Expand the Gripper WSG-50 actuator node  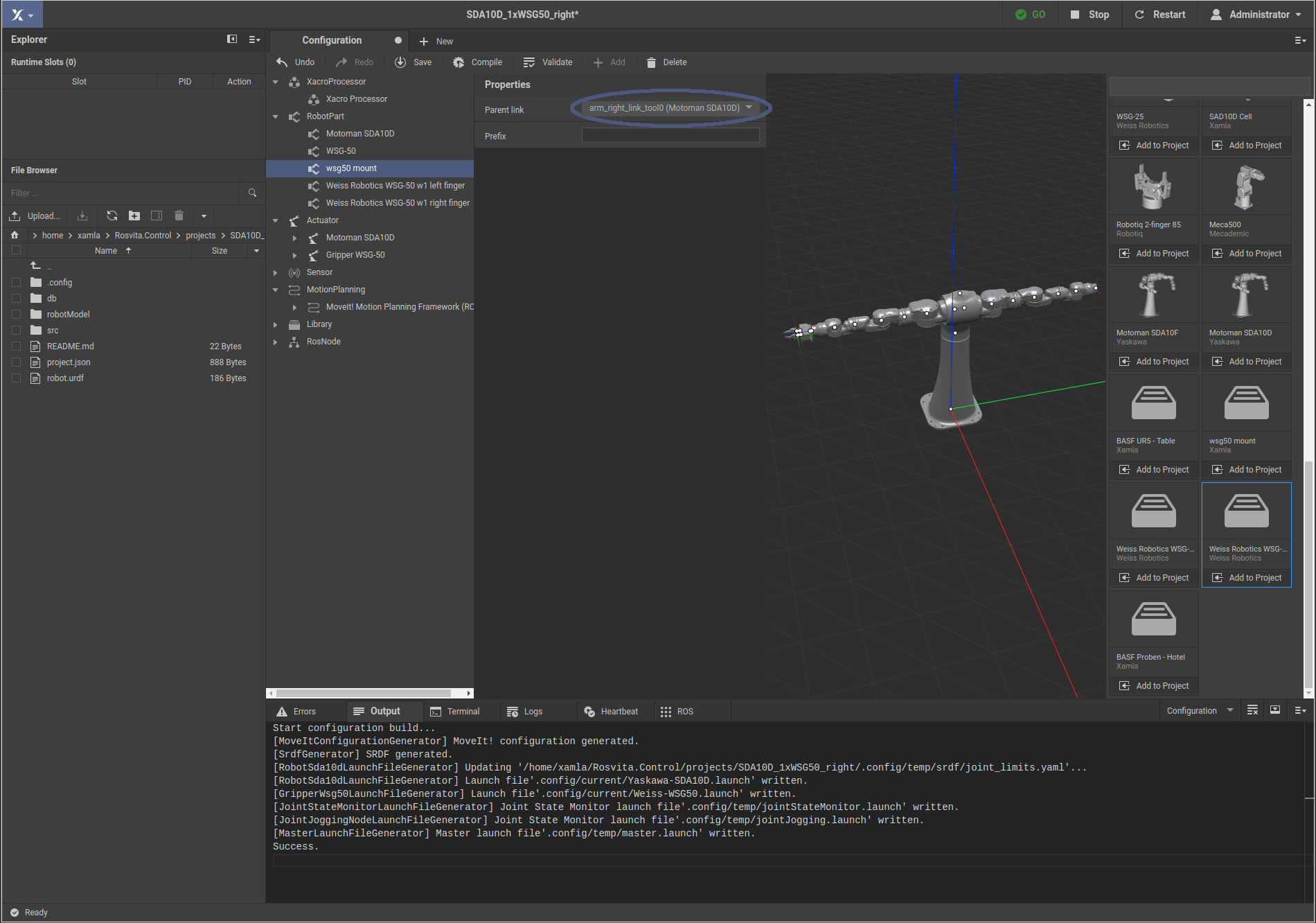click(295, 255)
